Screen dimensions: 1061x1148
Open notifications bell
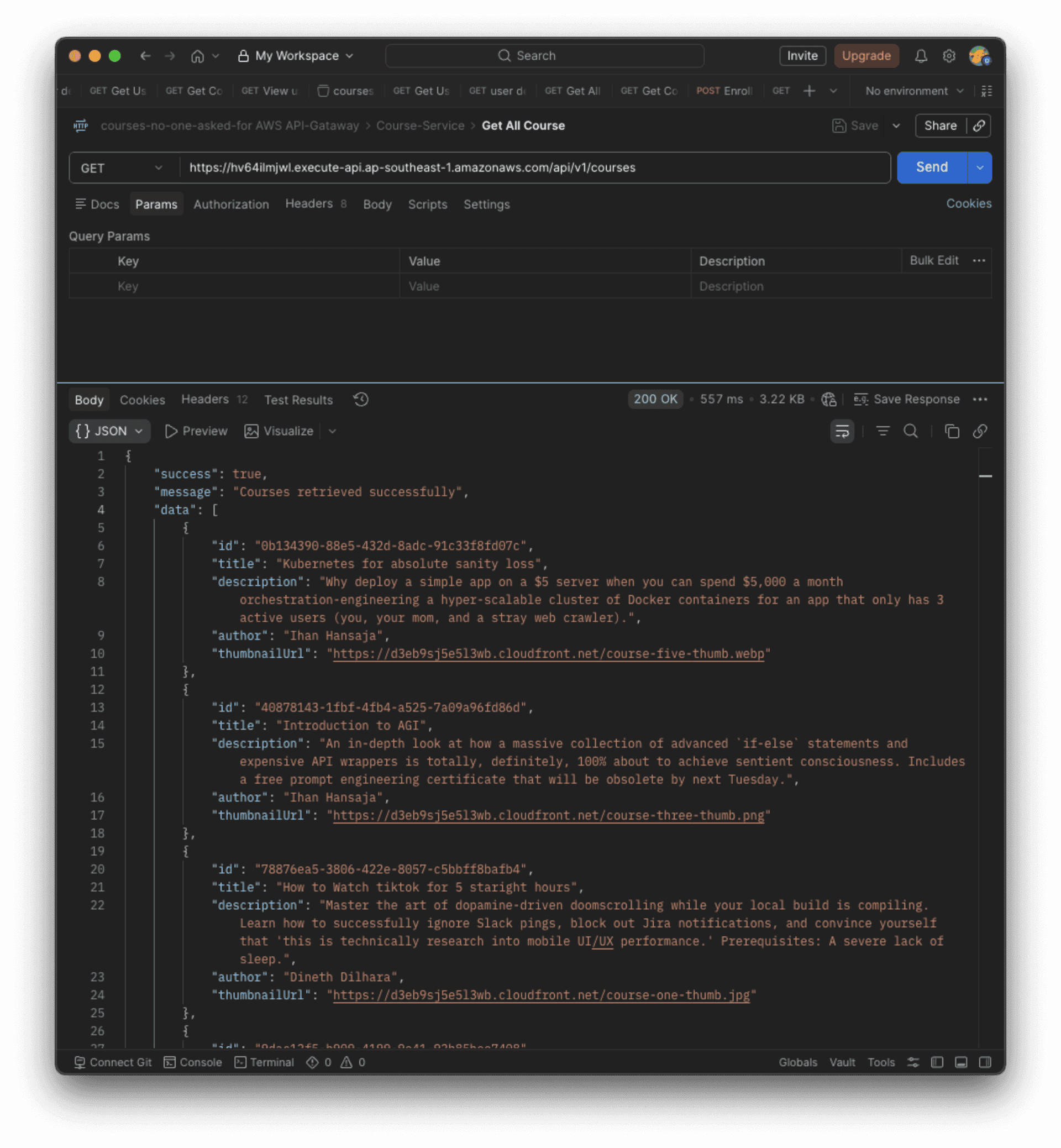coord(921,56)
